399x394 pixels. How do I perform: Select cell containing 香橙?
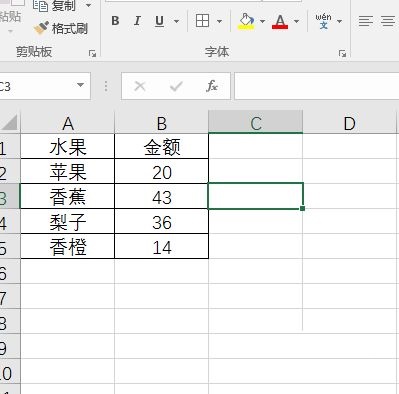[x=68, y=246]
